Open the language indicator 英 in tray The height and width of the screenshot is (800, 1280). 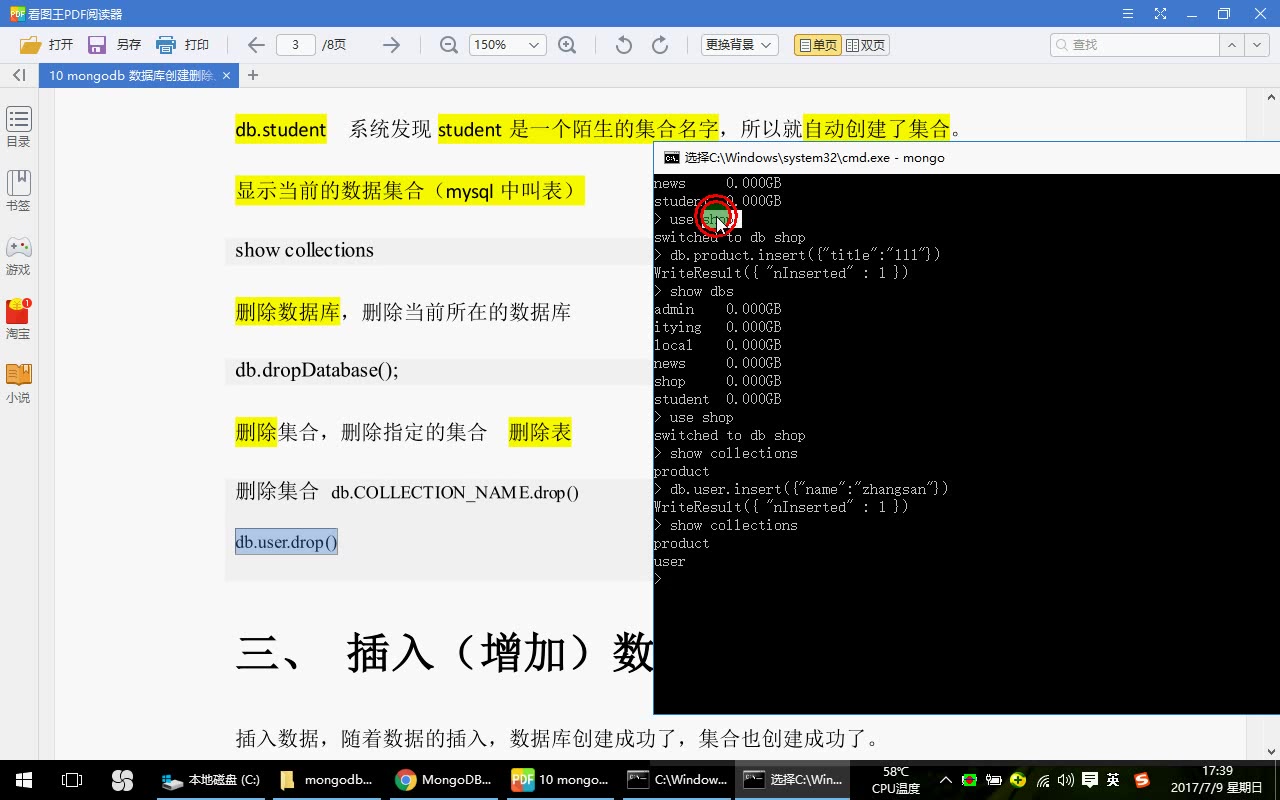click(x=1113, y=779)
